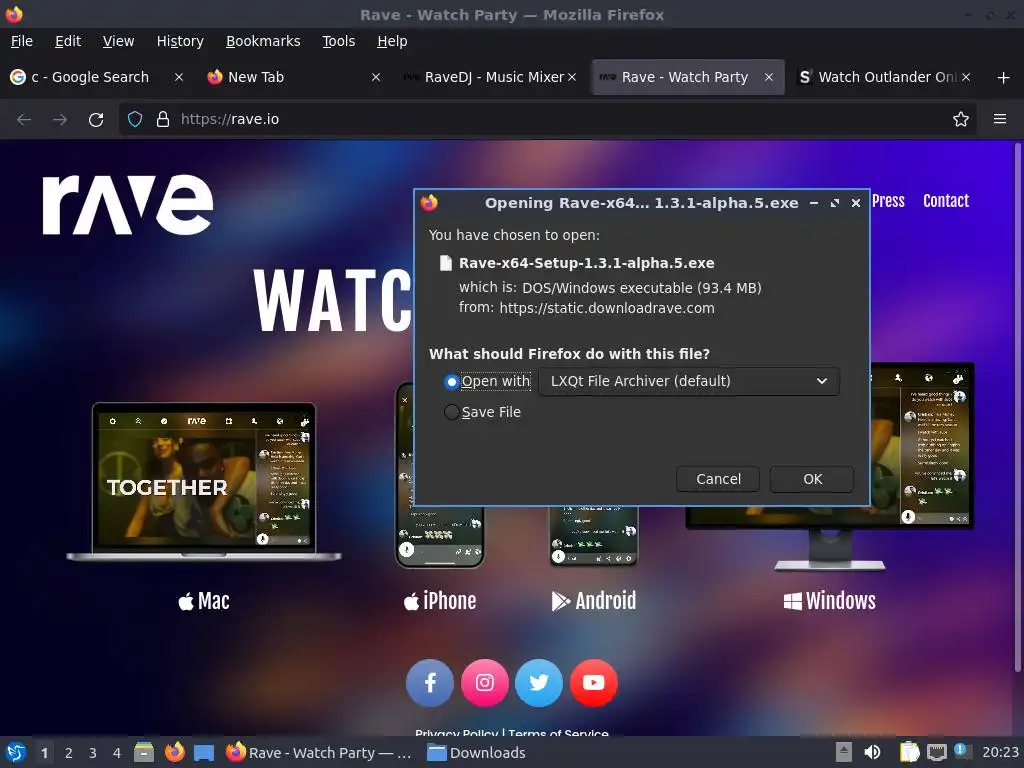
Task: Switch to virtual desktop 4
Action: click(116, 753)
